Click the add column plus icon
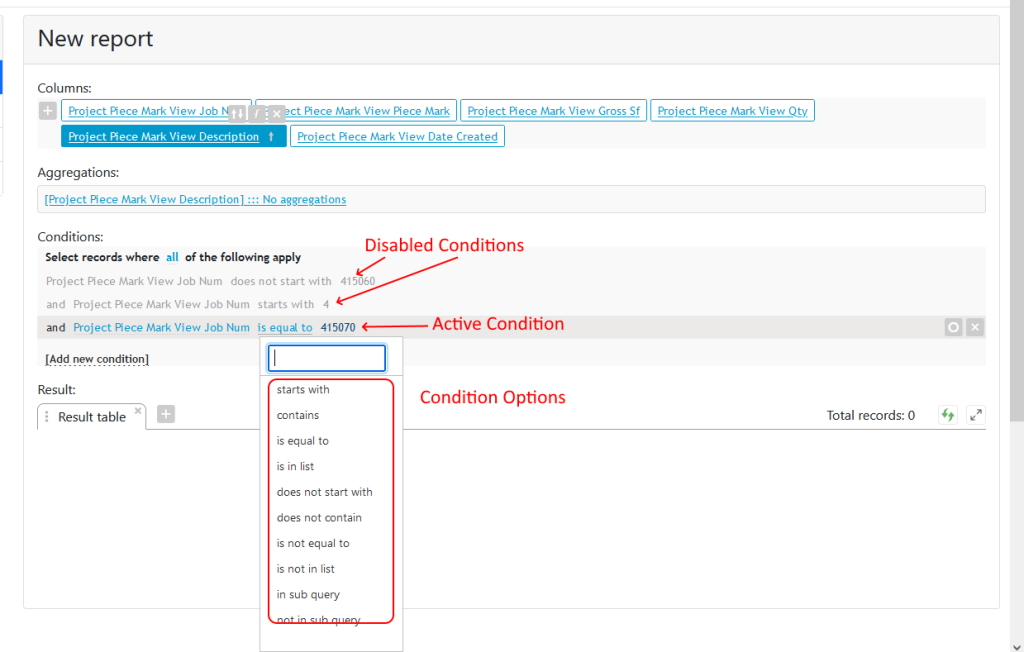The width and height of the screenshot is (1024, 652). coord(47,110)
